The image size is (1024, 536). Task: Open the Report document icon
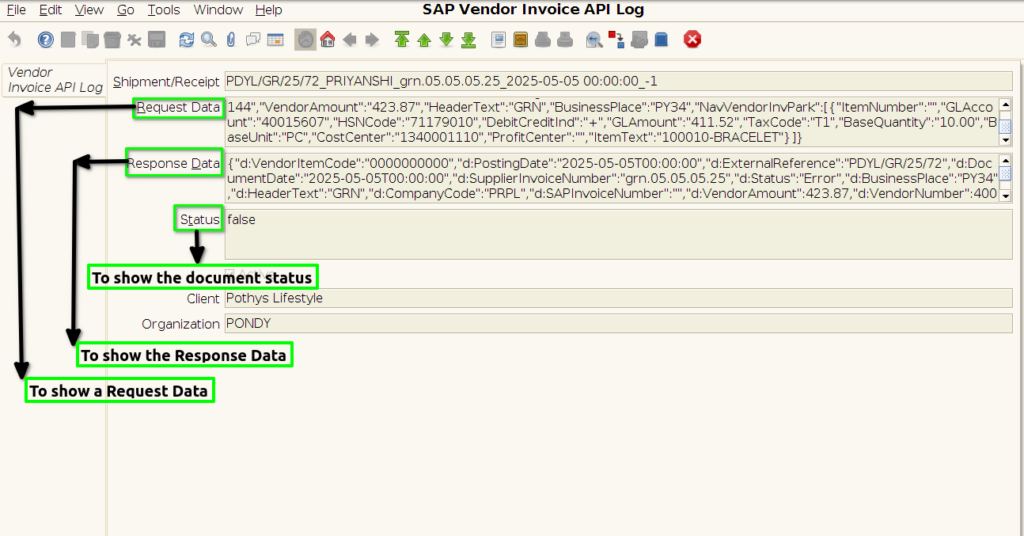pos(498,40)
